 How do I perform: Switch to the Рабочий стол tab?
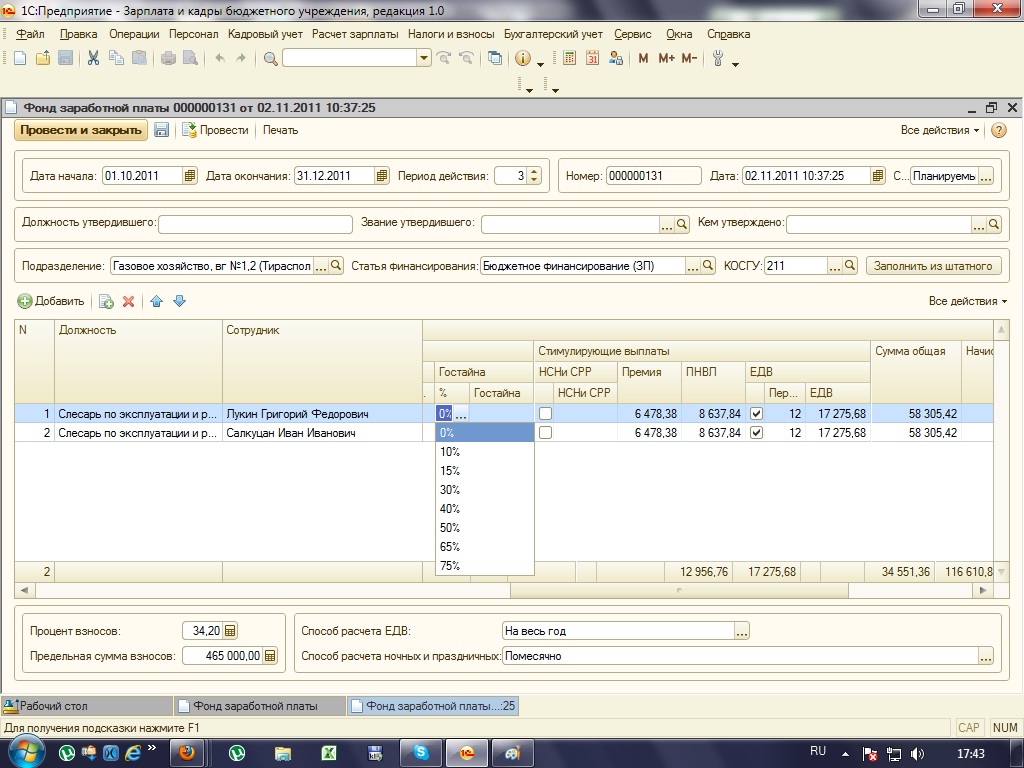(x=55, y=706)
